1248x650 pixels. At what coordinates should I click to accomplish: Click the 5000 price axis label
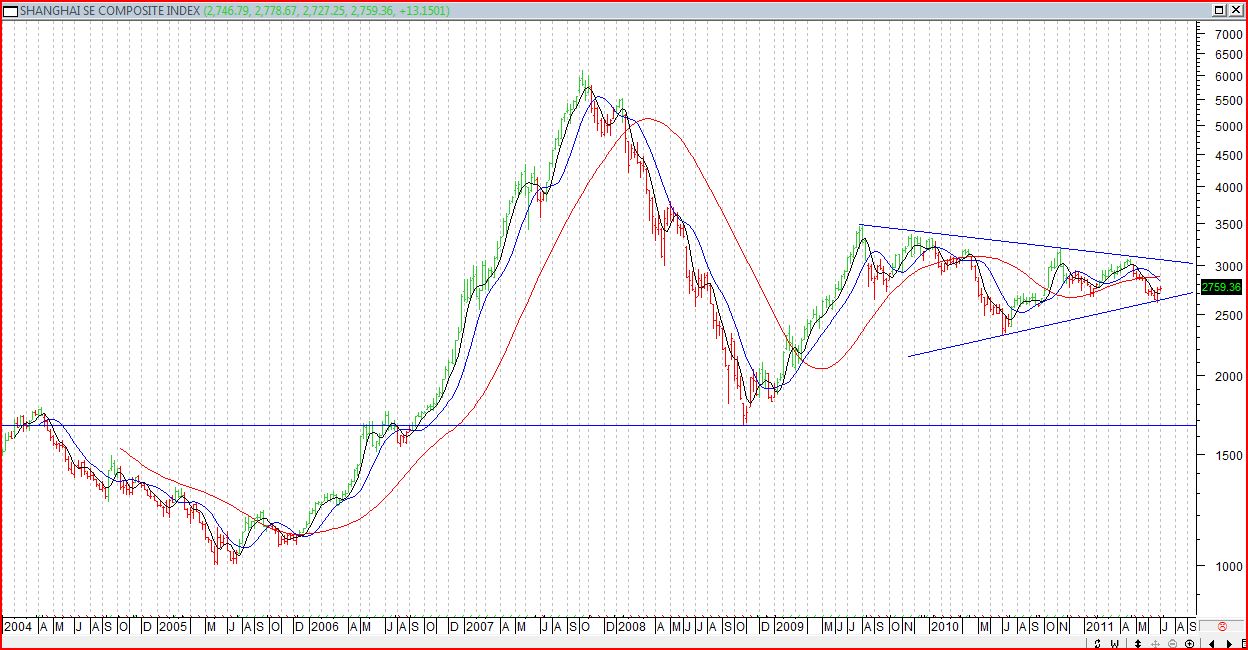1228,127
